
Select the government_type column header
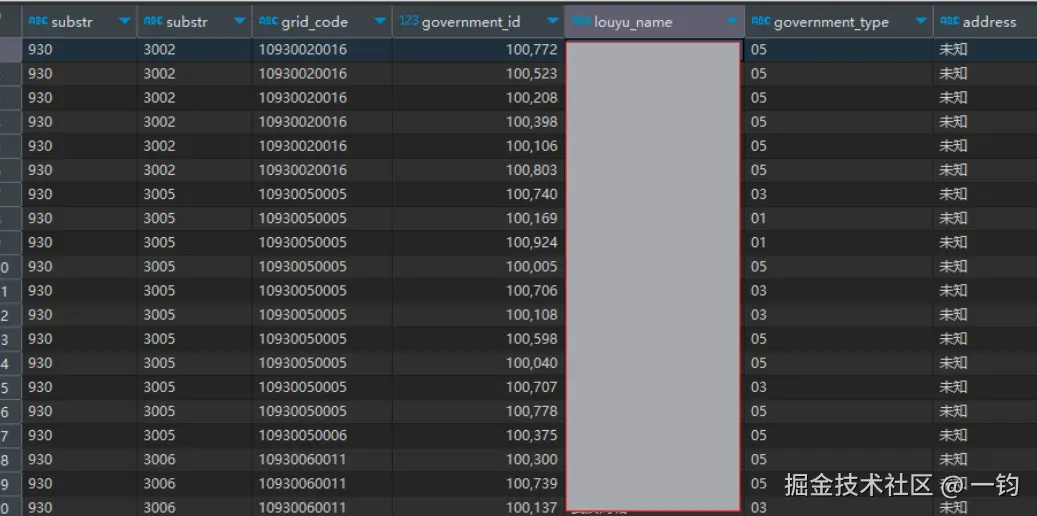pyautogui.click(x=839, y=21)
